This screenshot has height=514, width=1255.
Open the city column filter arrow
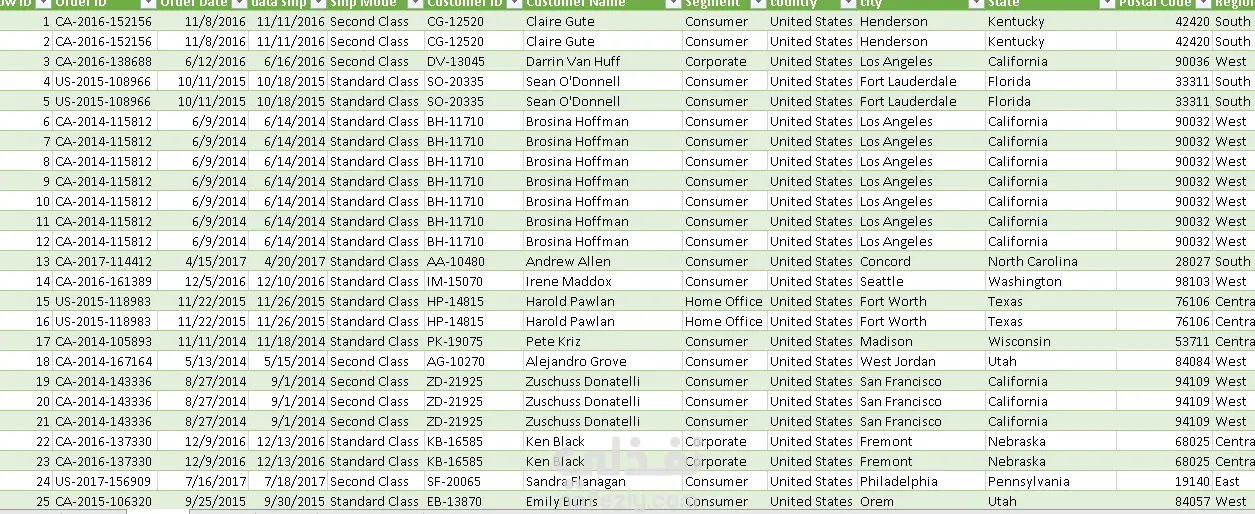[976, 4]
